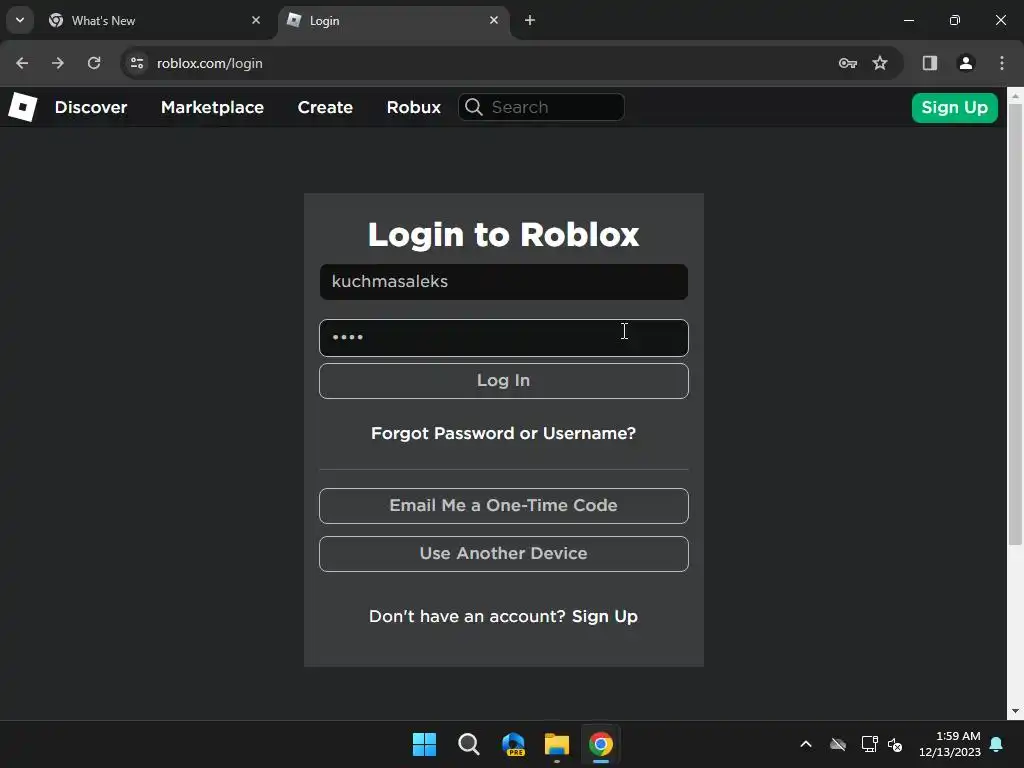1024x768 pixels.
Task: Show hidden system tray icons
Action: coord(806,744)
